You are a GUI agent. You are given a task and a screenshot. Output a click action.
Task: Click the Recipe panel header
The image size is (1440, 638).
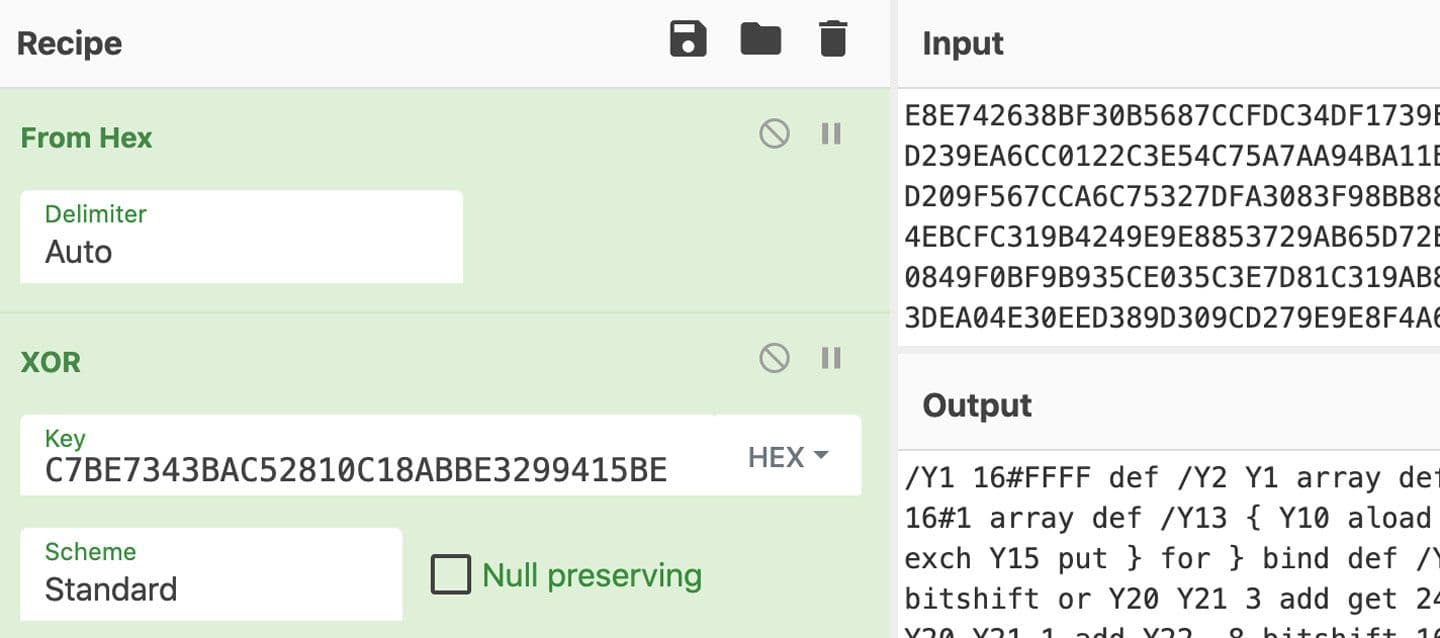pos(69,43)
